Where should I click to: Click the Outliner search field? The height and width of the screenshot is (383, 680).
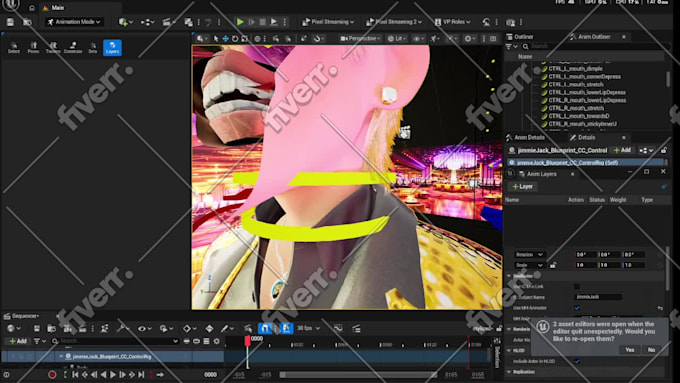point(596,46)
